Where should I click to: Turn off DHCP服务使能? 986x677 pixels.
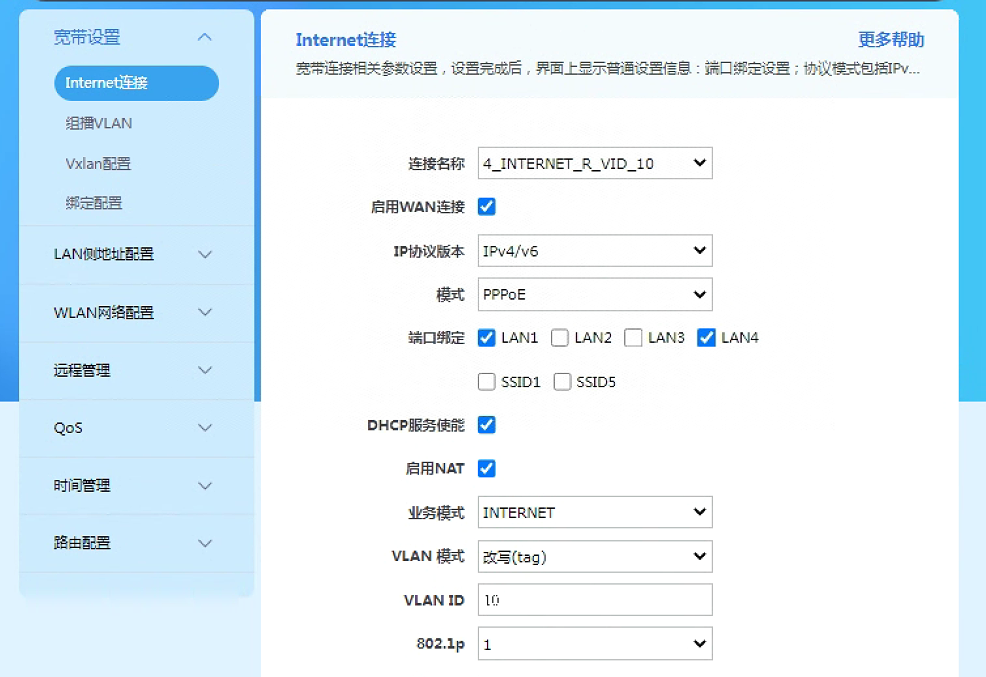pos(486,424)
